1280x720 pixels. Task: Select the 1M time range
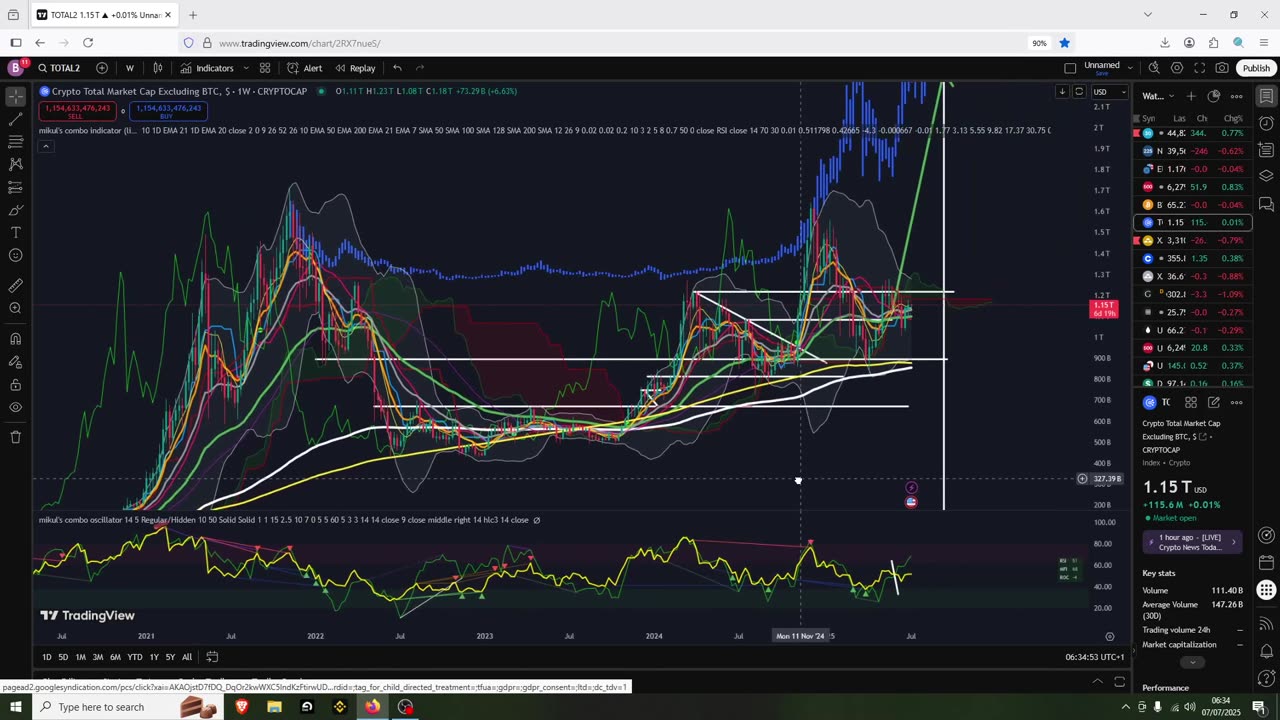[80, 657]
